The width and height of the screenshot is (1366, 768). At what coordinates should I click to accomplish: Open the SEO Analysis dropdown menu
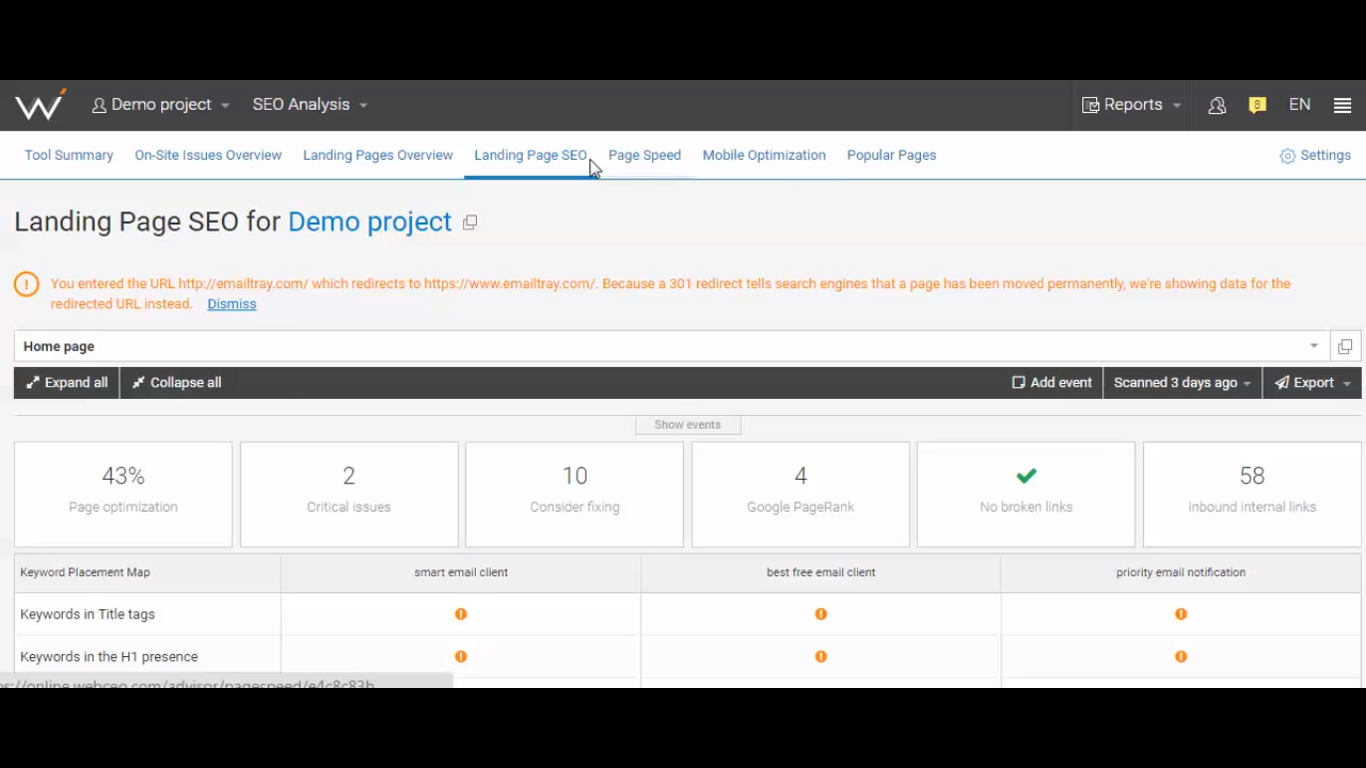310,105
